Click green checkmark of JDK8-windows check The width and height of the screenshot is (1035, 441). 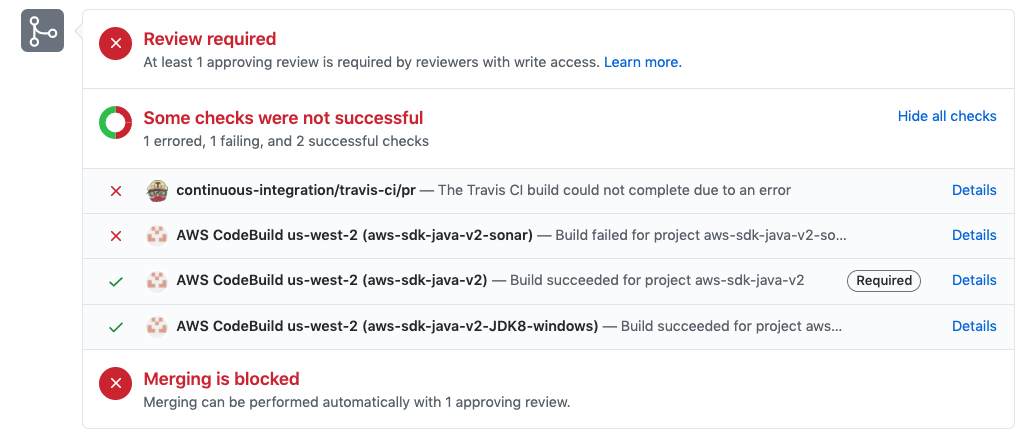click(x=116, y=327)
